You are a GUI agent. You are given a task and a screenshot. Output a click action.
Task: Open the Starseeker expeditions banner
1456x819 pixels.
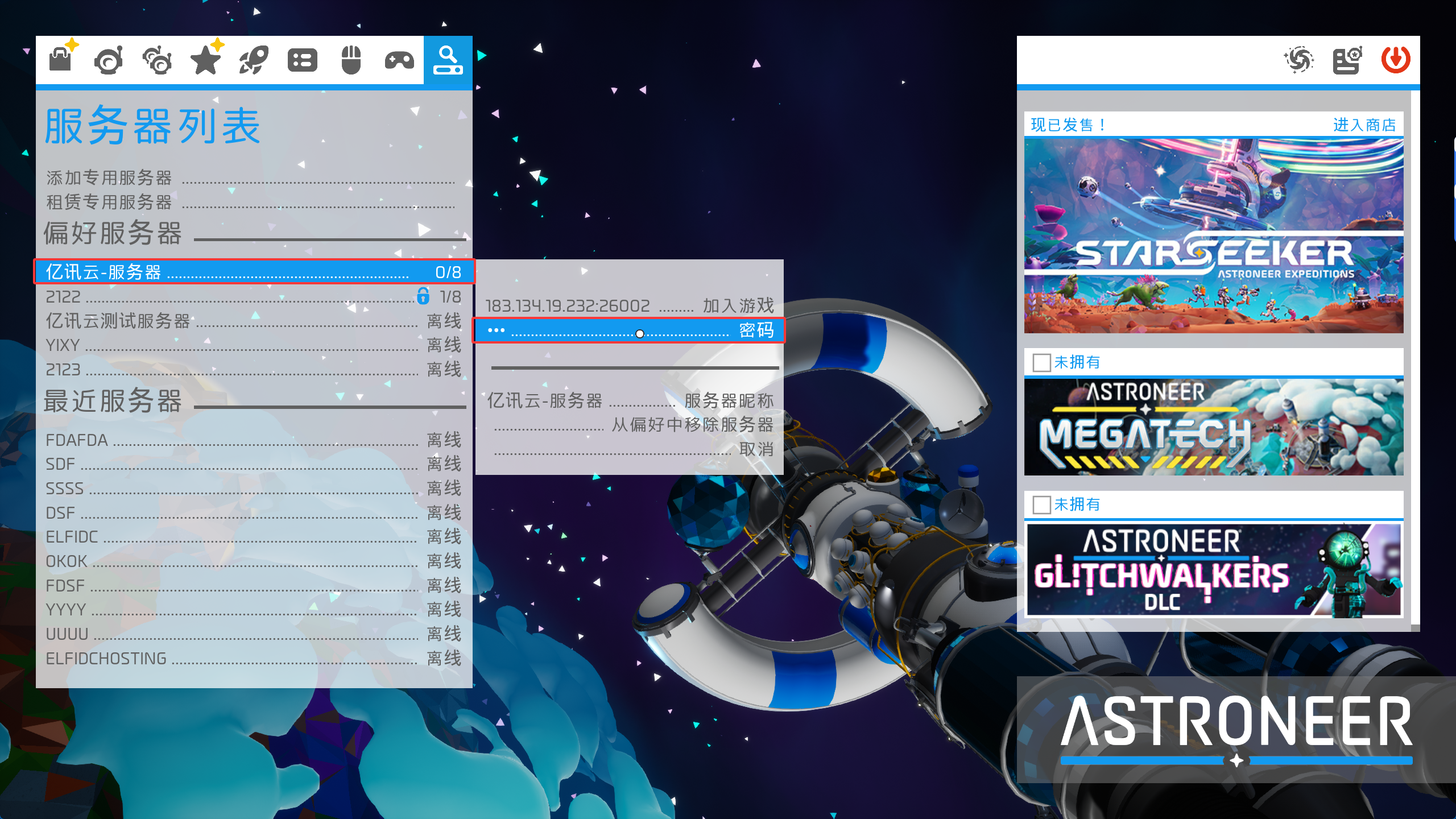point(1214,235)
